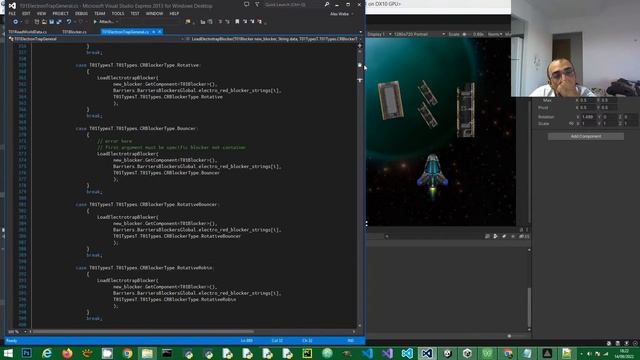
Task: Switch to the T01Blocker.cs tab
Action: point(74,31)
